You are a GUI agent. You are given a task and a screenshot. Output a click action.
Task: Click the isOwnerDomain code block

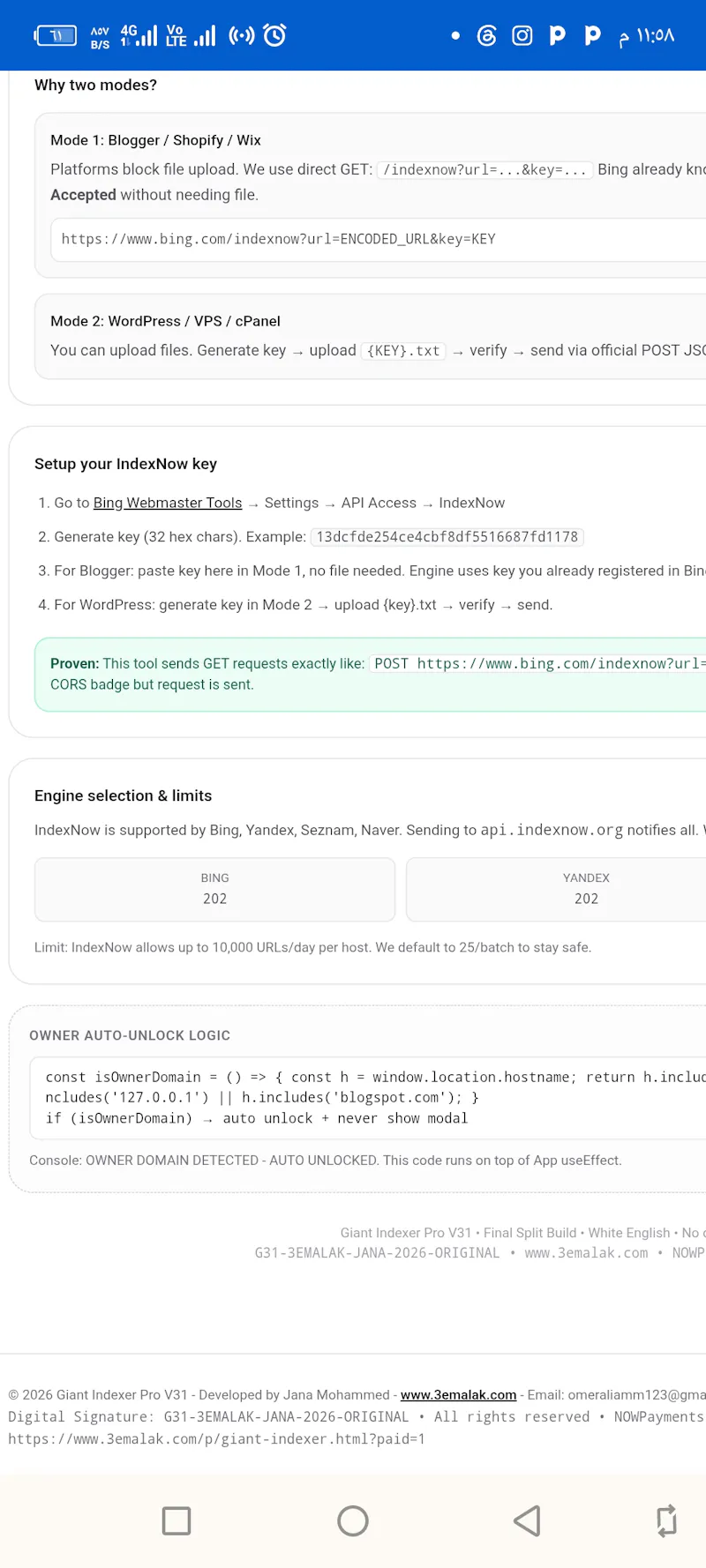(367, 1098)
